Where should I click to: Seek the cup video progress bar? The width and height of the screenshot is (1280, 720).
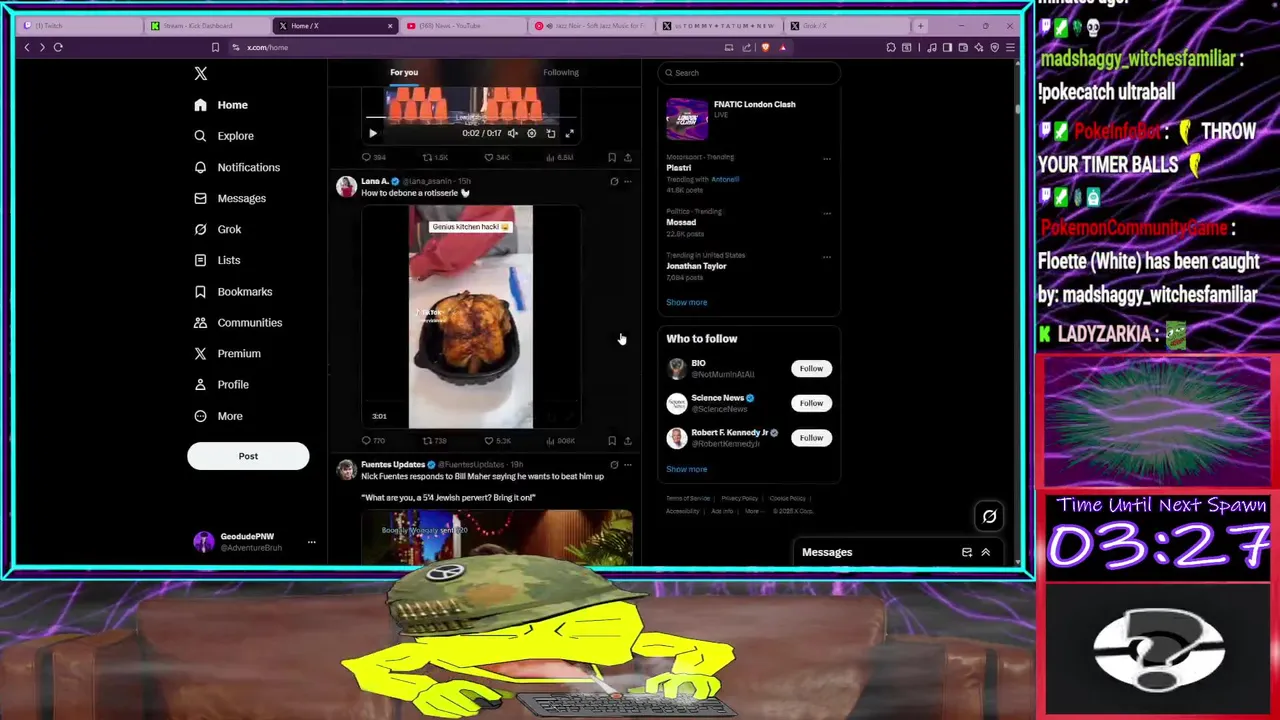470,118
